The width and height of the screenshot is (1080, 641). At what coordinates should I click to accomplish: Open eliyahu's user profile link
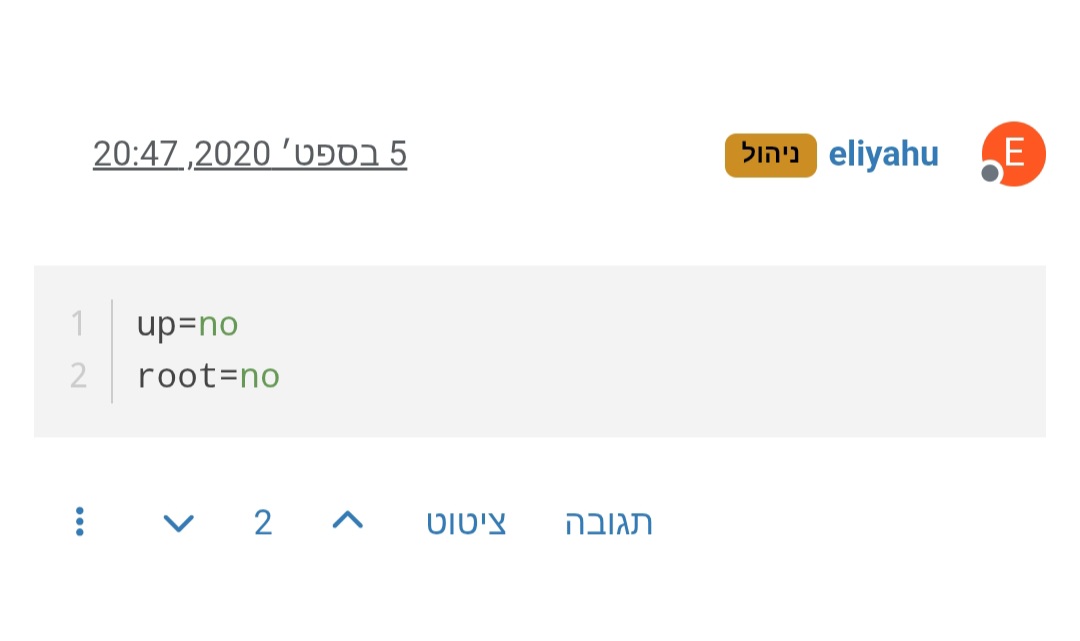coord(884,153)
